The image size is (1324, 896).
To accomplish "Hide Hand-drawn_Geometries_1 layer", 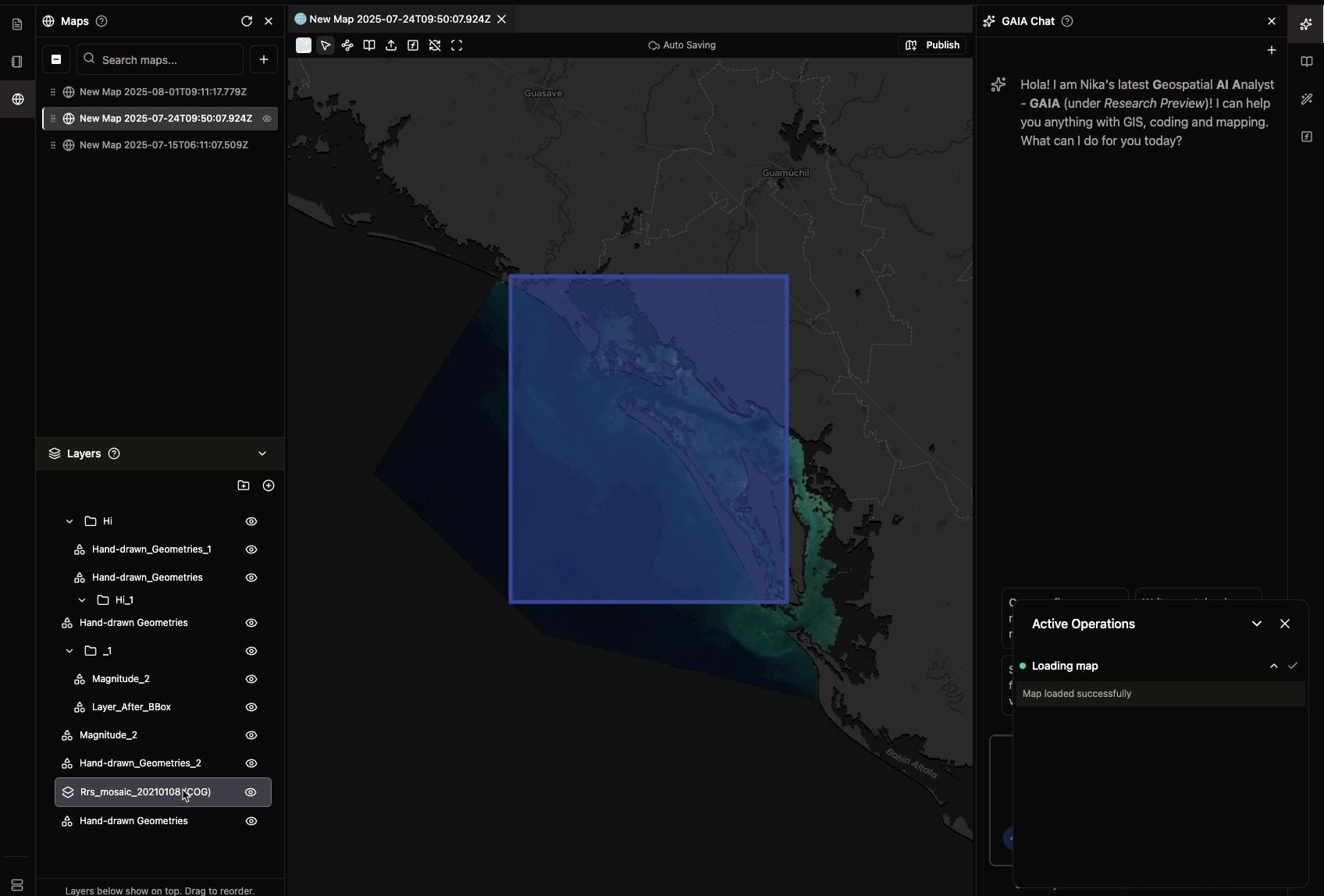I will (x=251, y=549).
